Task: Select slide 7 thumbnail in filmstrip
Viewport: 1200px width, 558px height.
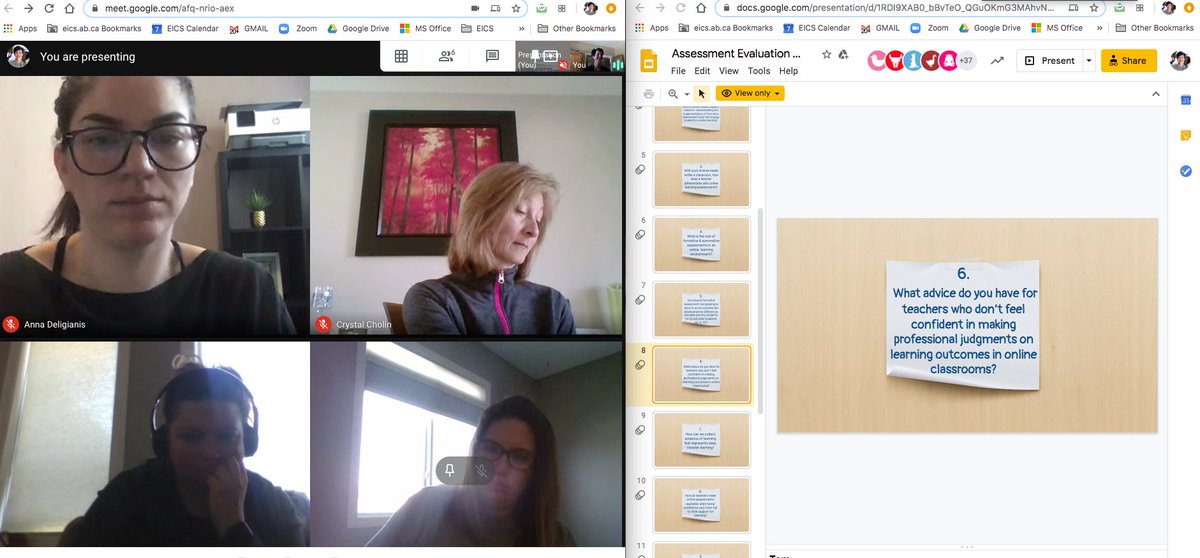Action: [x=701, y=309]
